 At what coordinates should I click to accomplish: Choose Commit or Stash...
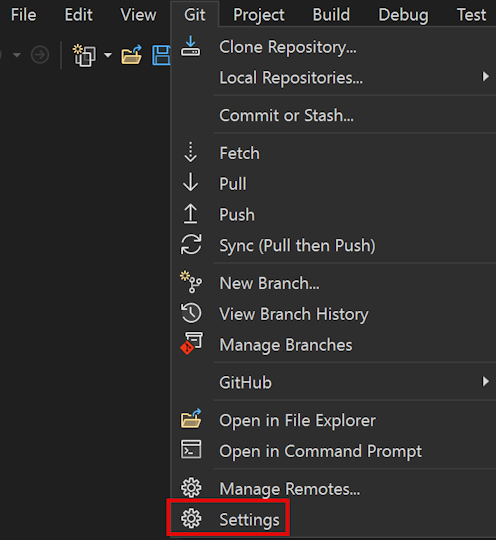coord(286,115)
